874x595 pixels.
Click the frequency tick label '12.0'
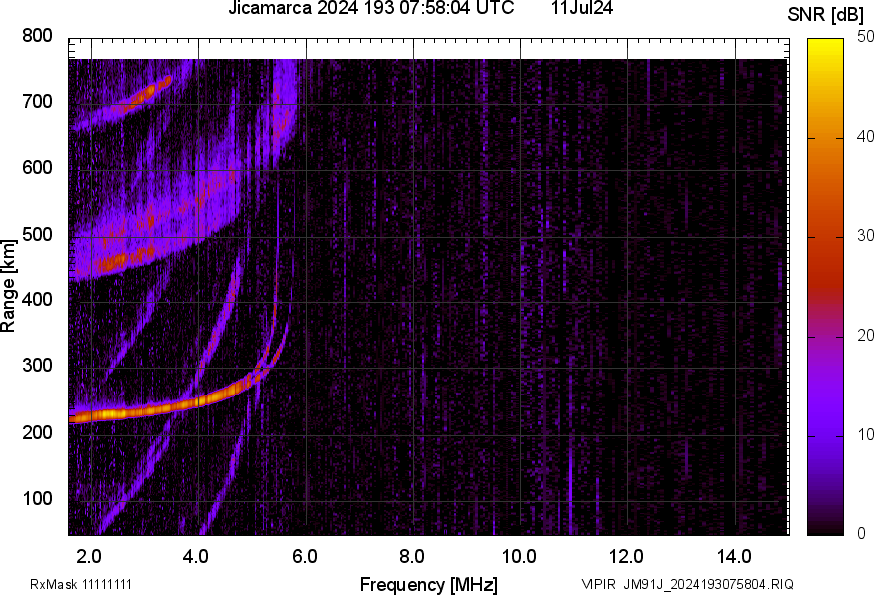[x=627, y=557]
